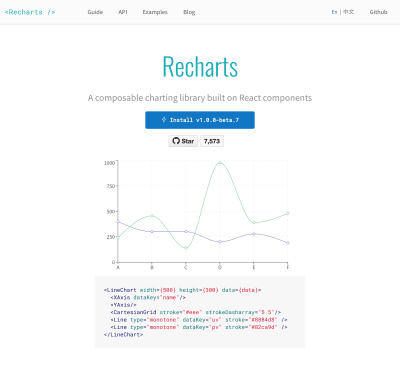Open the Guide page

pyautogui.click(x=95, y=12)
